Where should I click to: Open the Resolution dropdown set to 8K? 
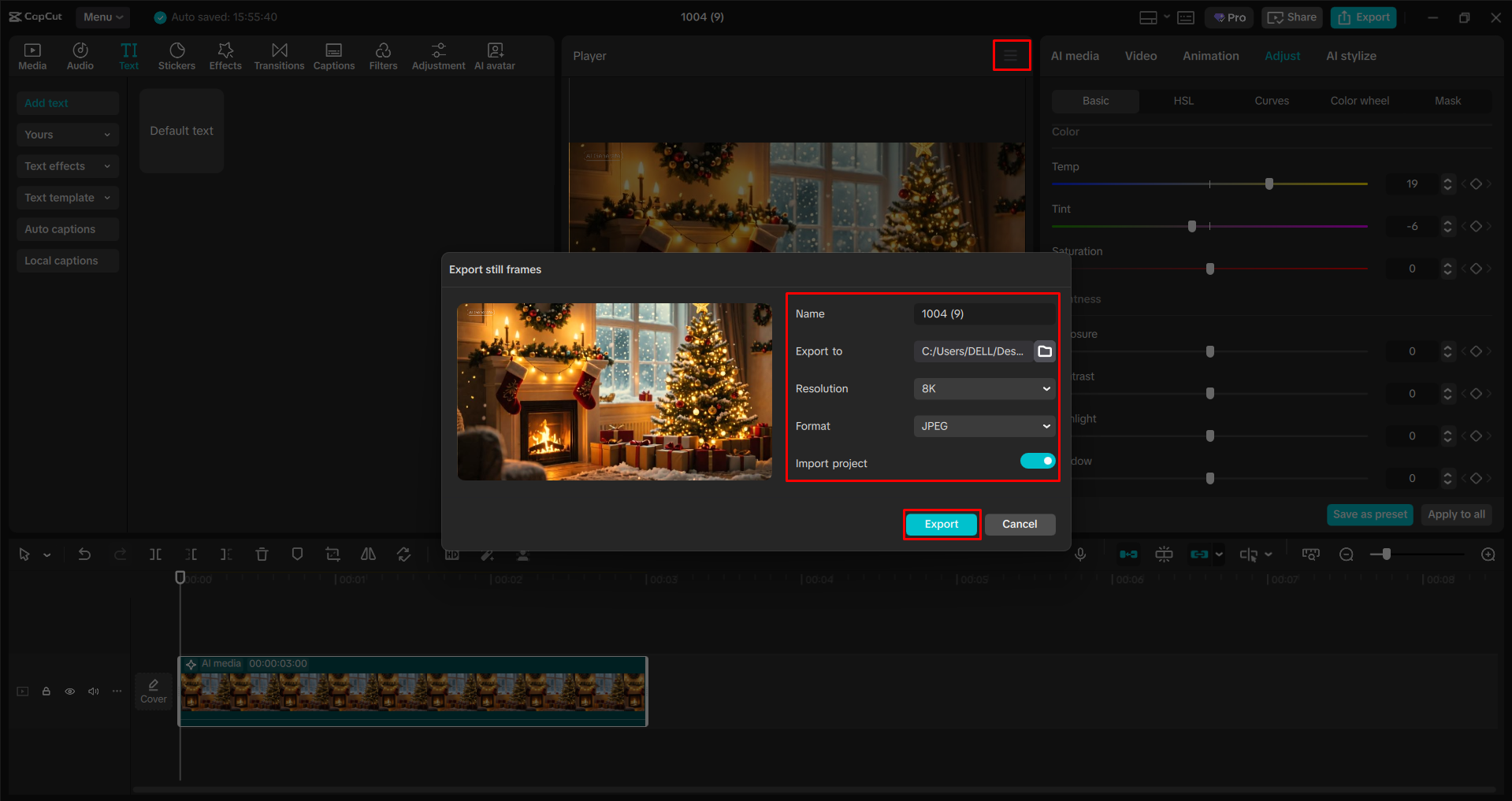point(983,388)
